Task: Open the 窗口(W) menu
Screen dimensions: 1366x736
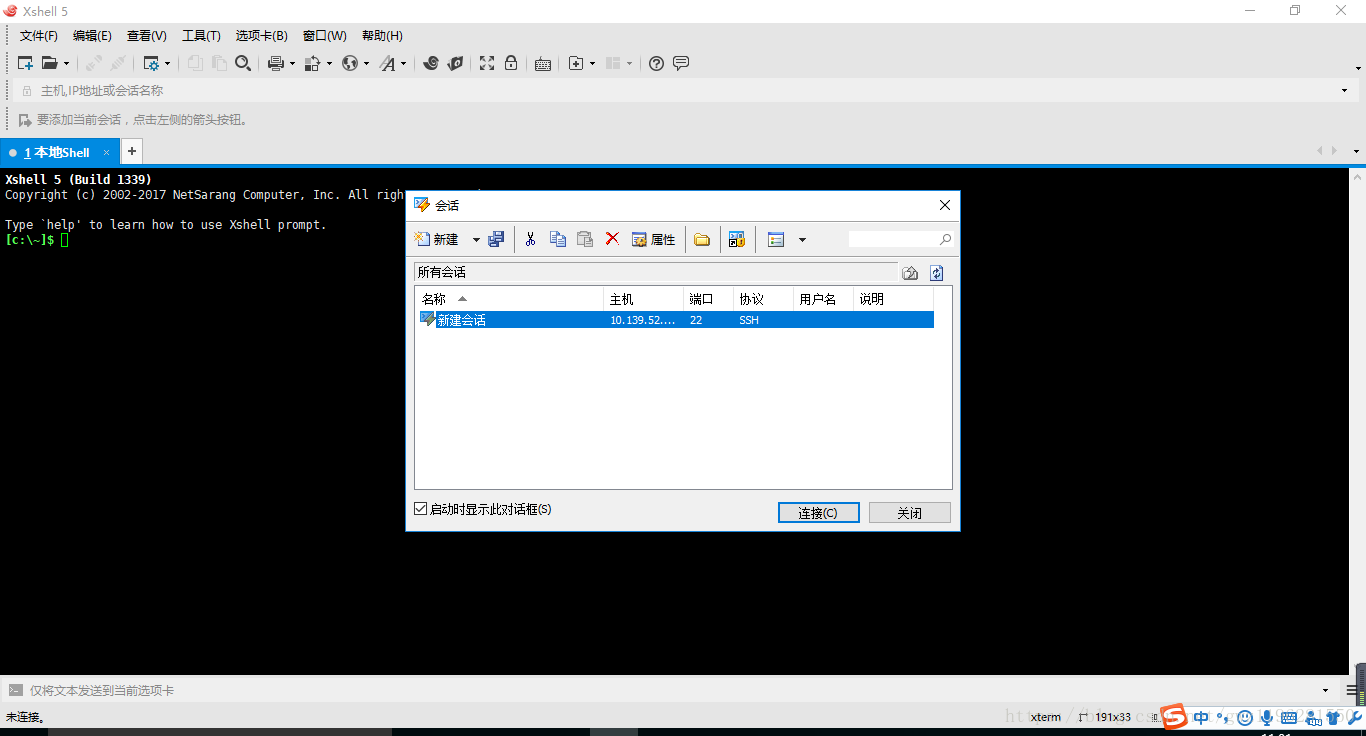Action: (325, 36)
